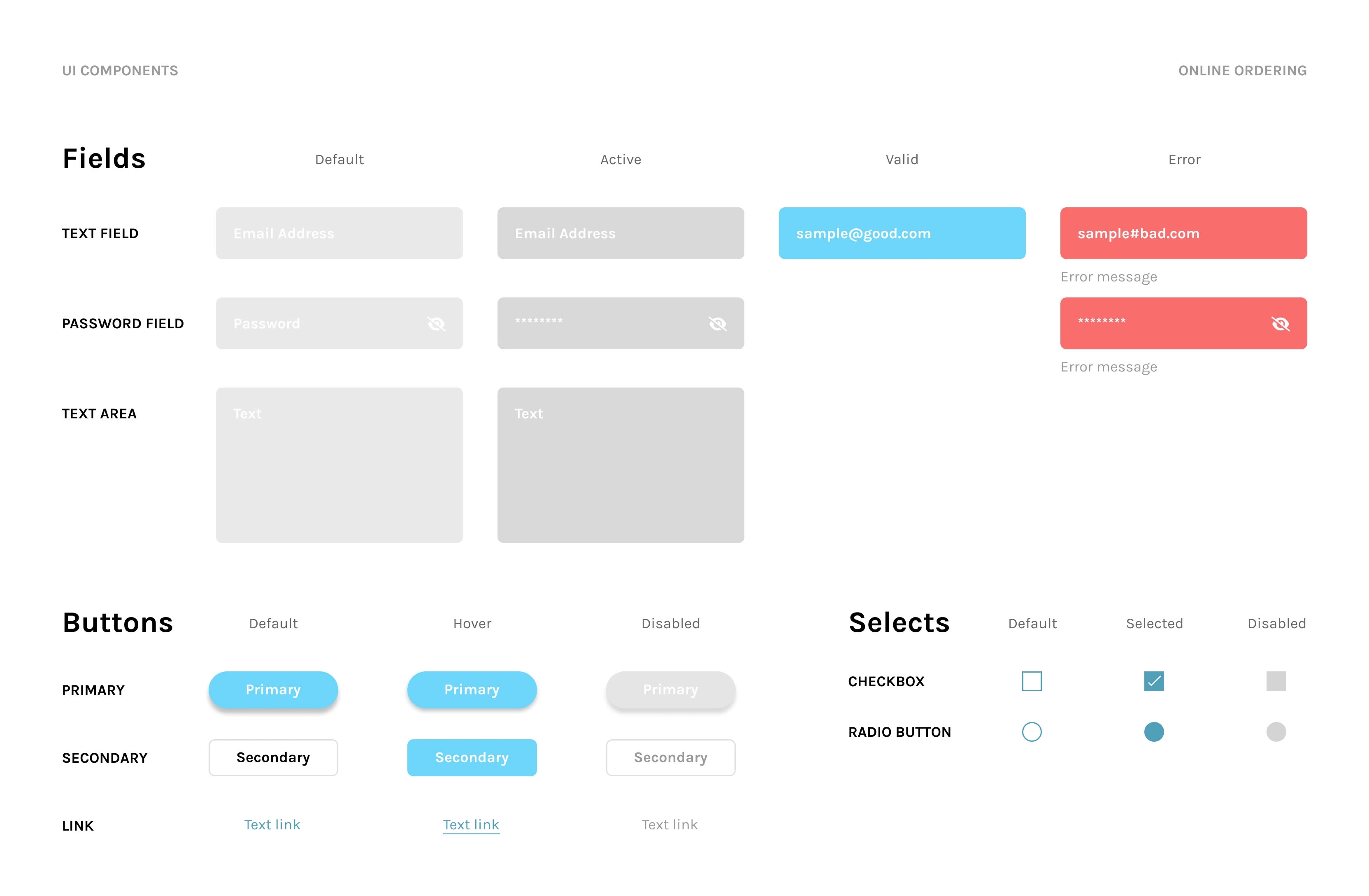This screenshot has width=1369, height=896.
Task: Click the password visibility toggle icon (default field)
Action: 436,323
